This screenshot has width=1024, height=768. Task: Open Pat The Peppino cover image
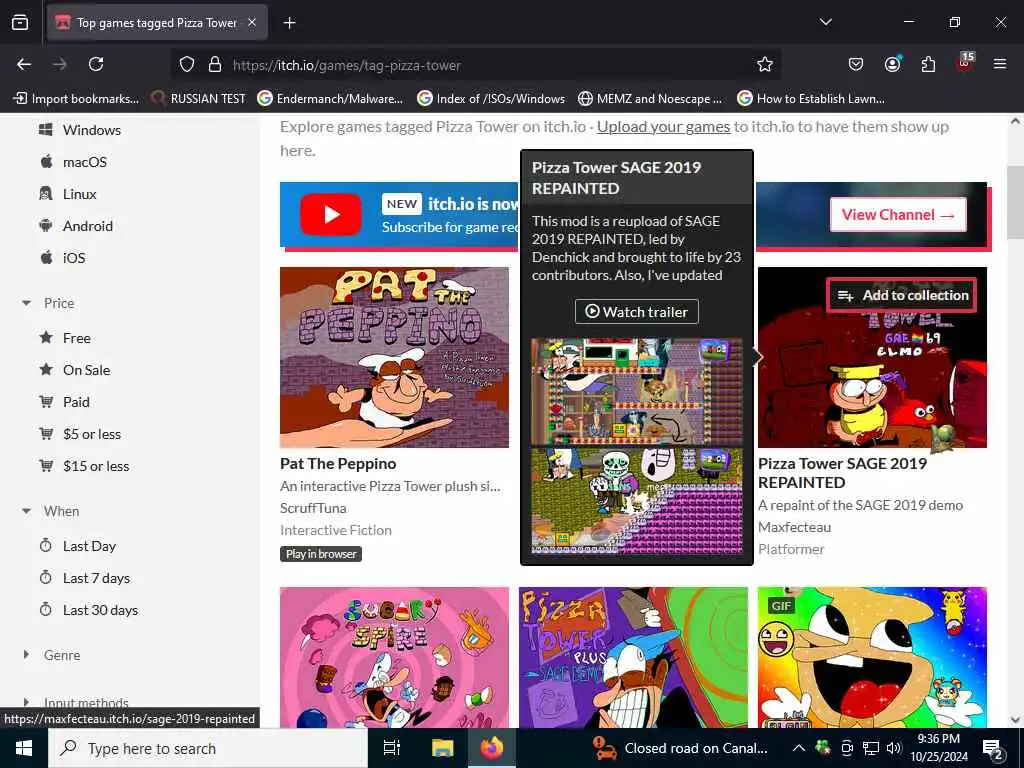click(394, 357)
